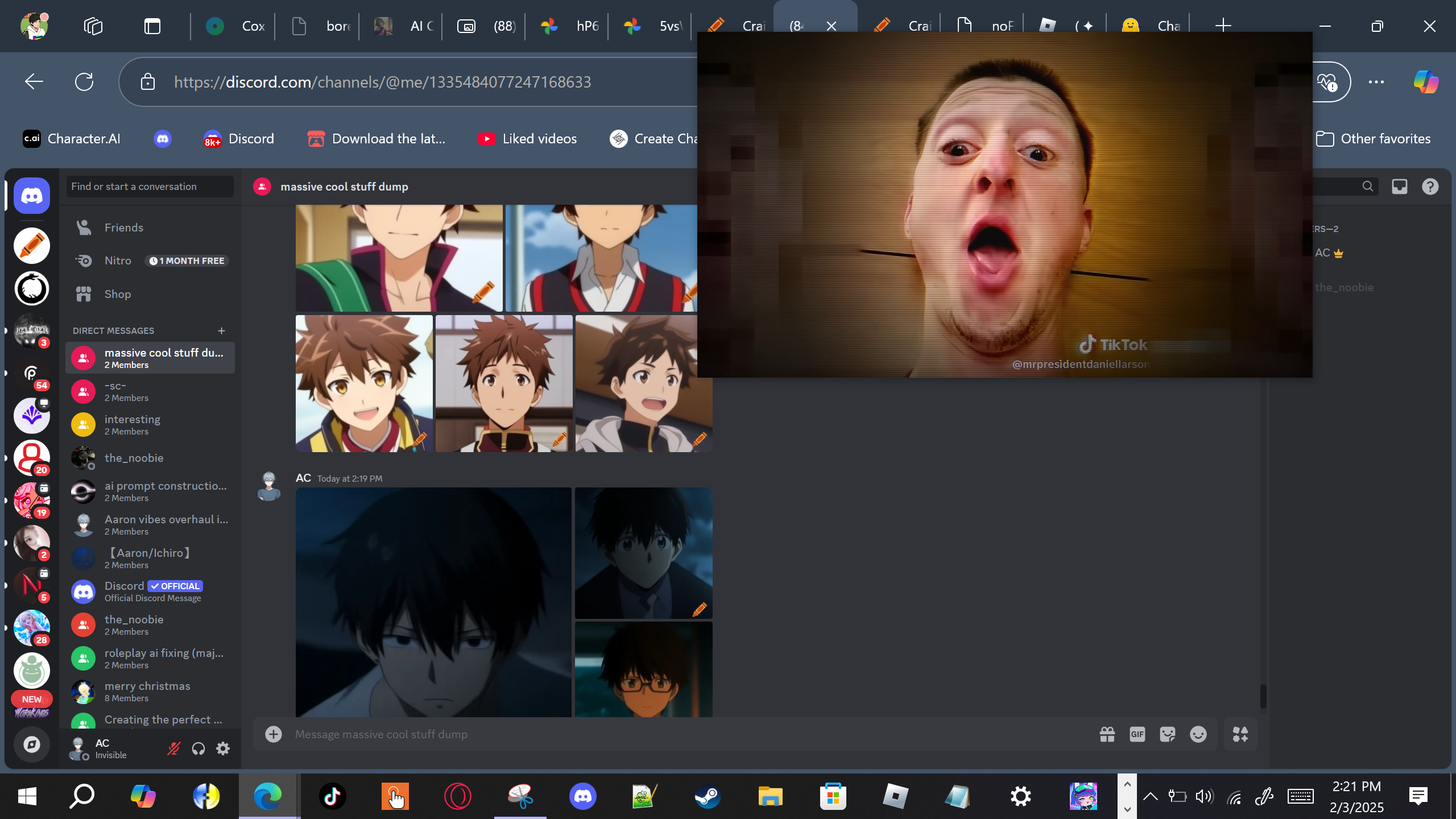Open Character.AI bookmark
The width and height of the screenshot is (1456, 819).
click(x=72, y=139)
